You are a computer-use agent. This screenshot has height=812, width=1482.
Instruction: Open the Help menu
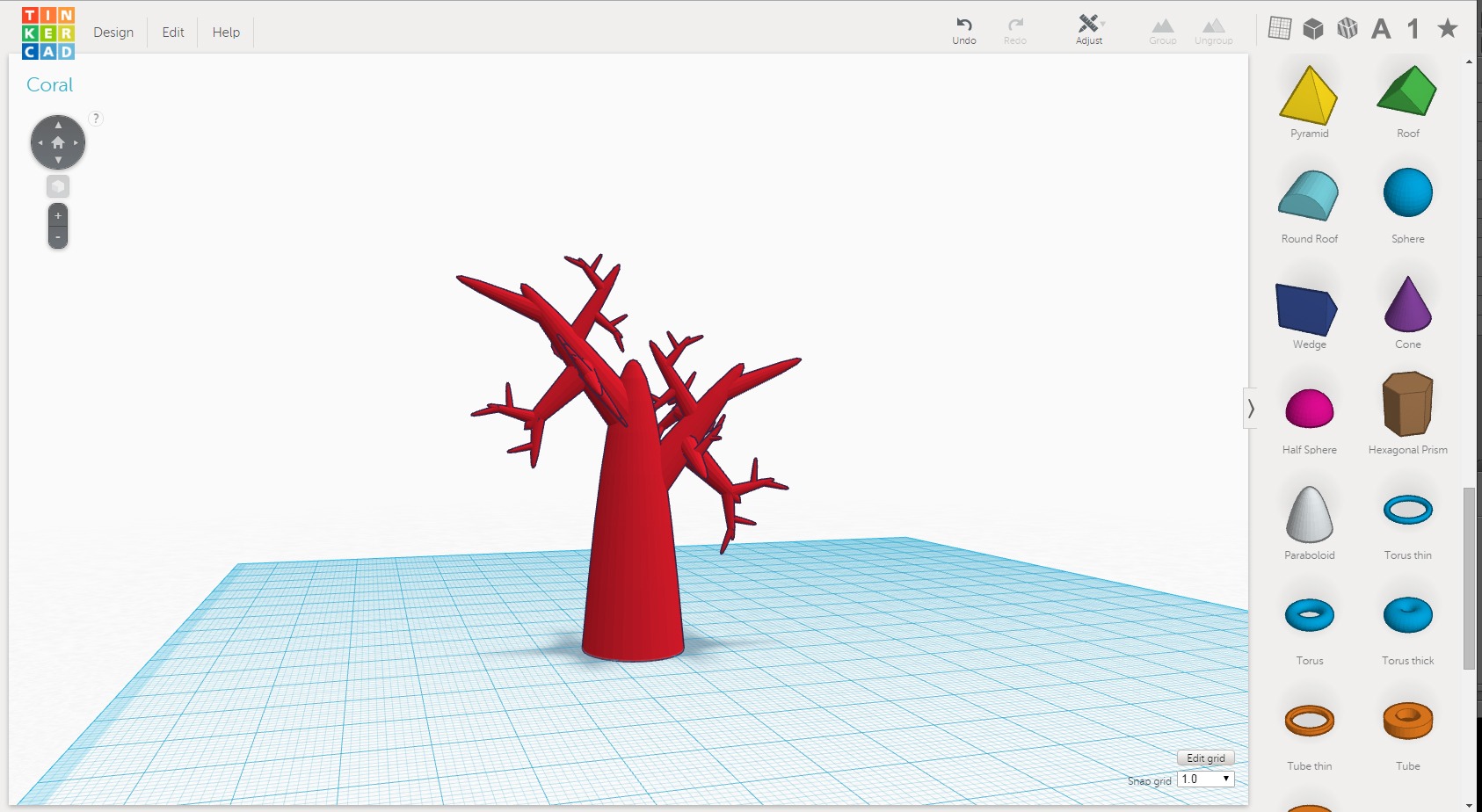226,33
